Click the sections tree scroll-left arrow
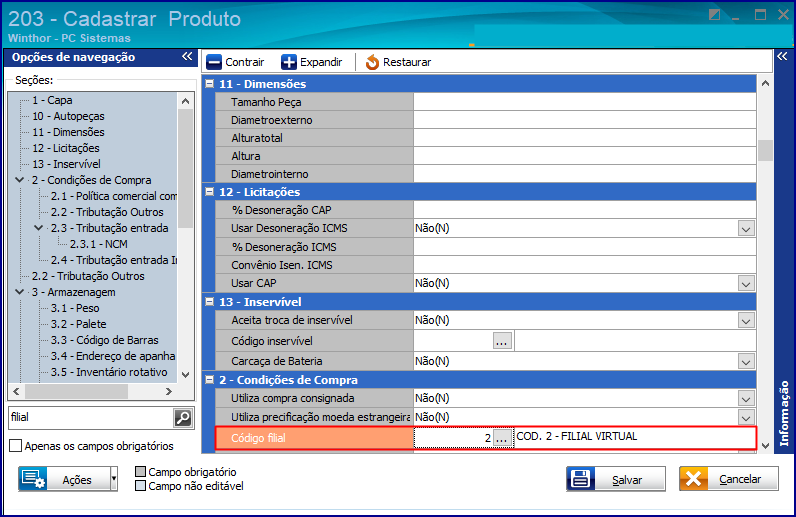 click(x=16, y=392)
